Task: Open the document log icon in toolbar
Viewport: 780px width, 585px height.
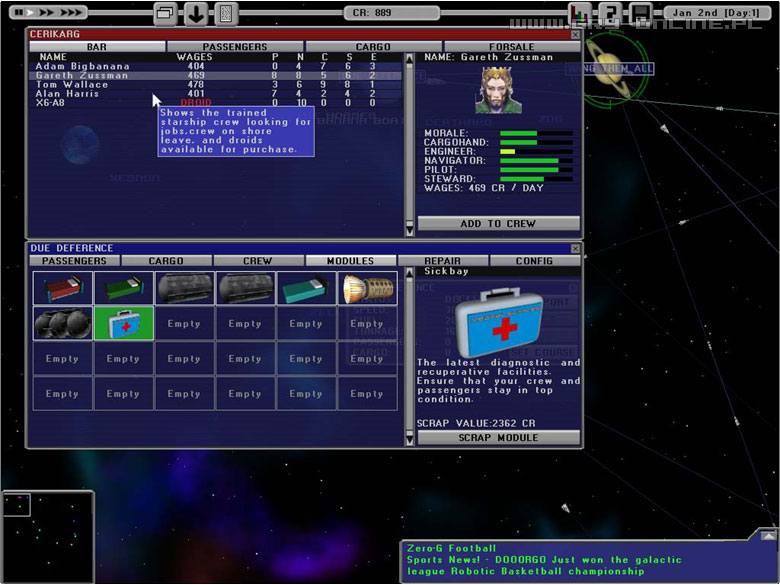Action: tap(226, 13)
